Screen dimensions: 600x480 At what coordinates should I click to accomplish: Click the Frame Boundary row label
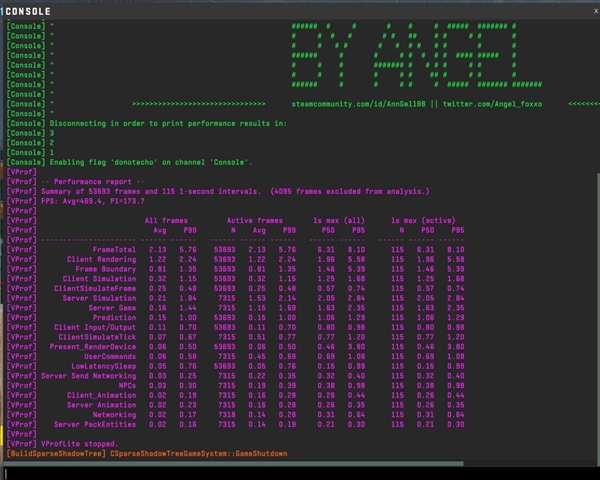click(x=106, y=269)
